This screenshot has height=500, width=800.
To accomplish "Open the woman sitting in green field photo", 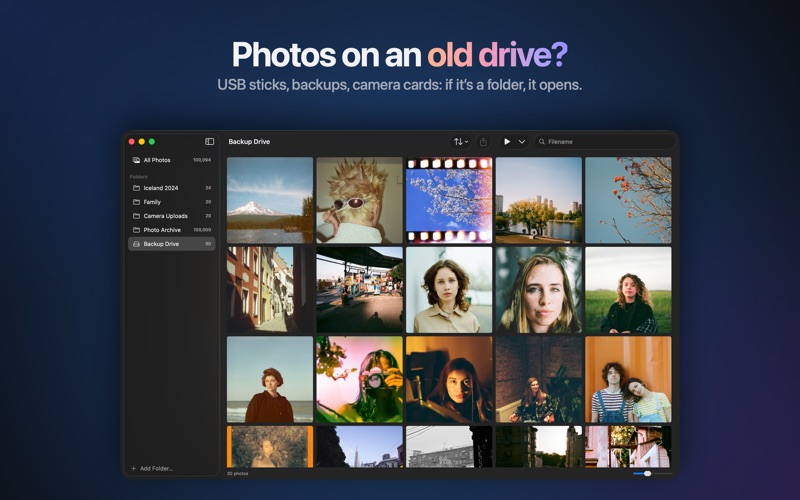I will tap(628, 290).
